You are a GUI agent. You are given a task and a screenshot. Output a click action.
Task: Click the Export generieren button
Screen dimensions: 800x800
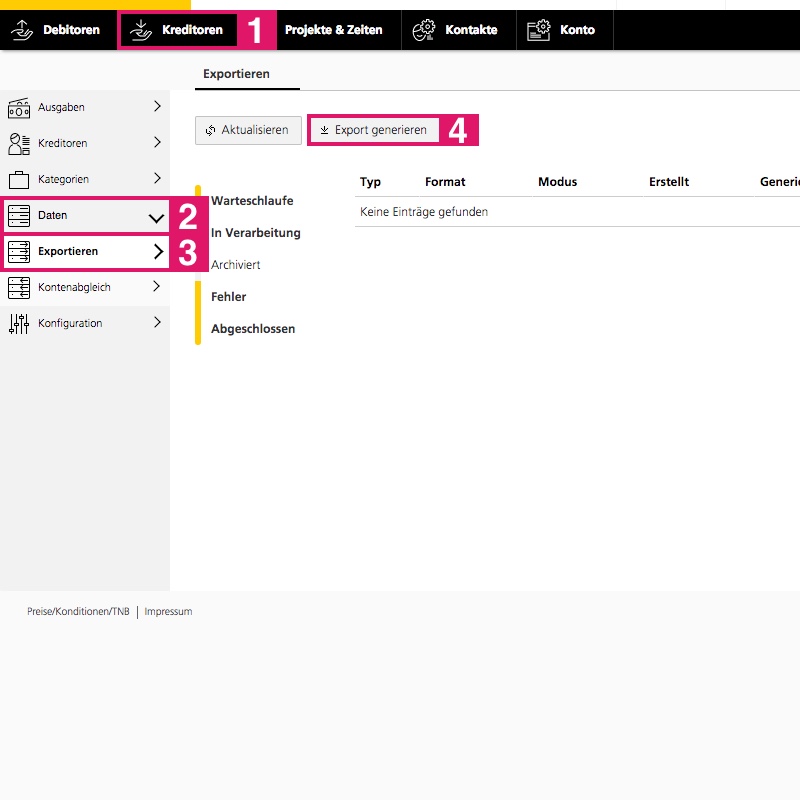coord(373,130)
